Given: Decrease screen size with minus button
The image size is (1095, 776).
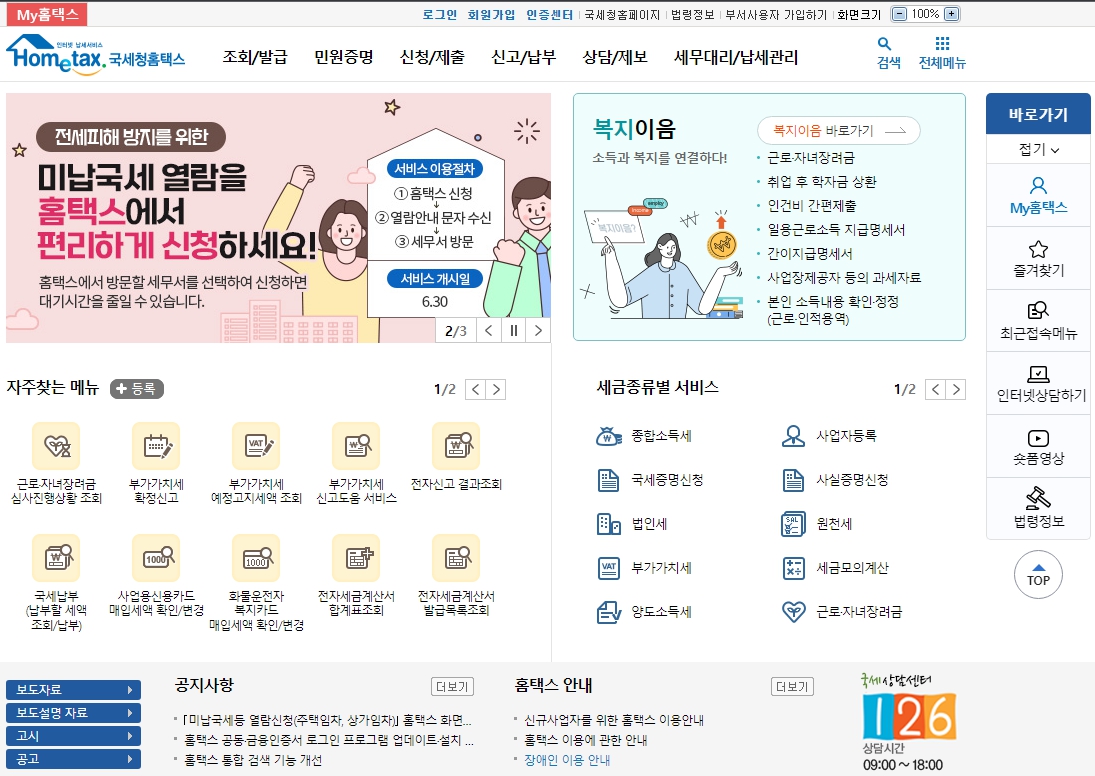Looking at the screenshot, I should [x=899, y=14].
